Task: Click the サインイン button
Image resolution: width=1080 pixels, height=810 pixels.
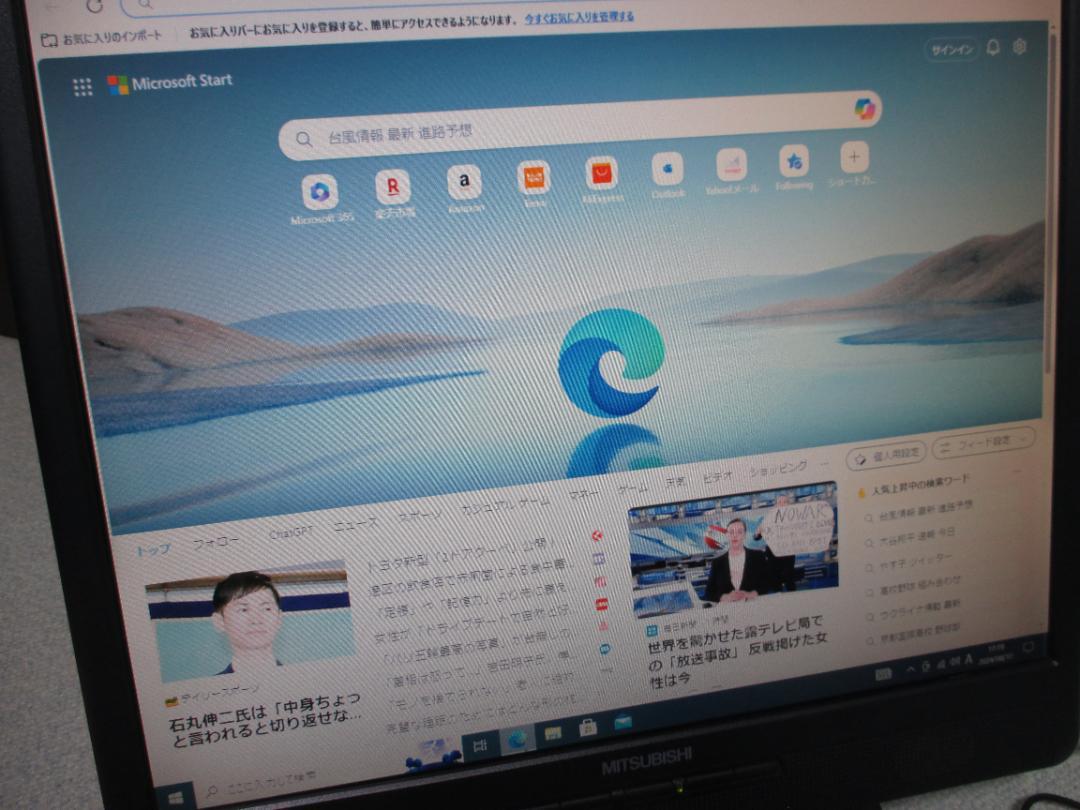Action: [952, 50]
